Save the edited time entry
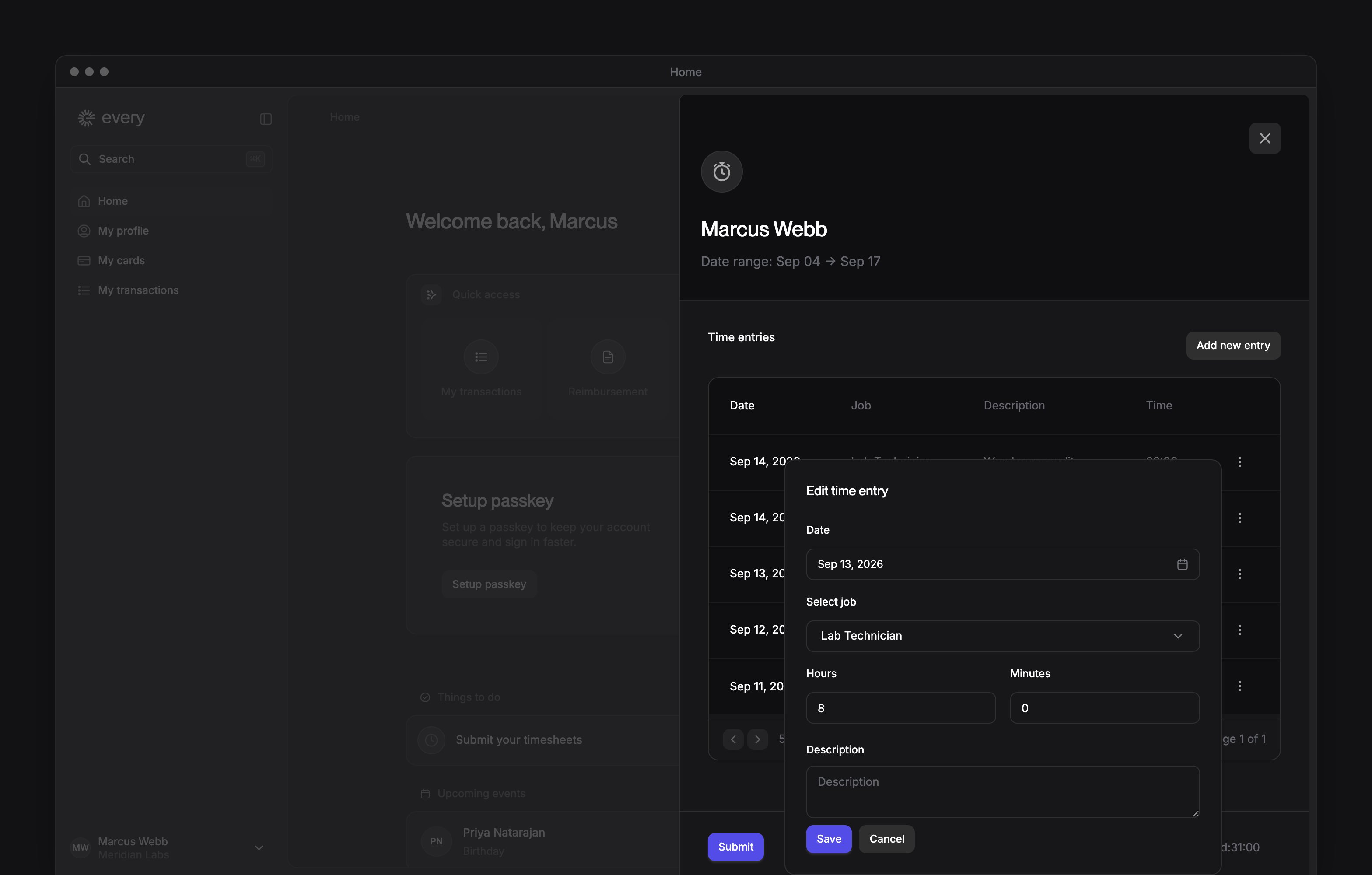Image resolution: width=1372 pixels, height=875 pixels. pos(829,839)
